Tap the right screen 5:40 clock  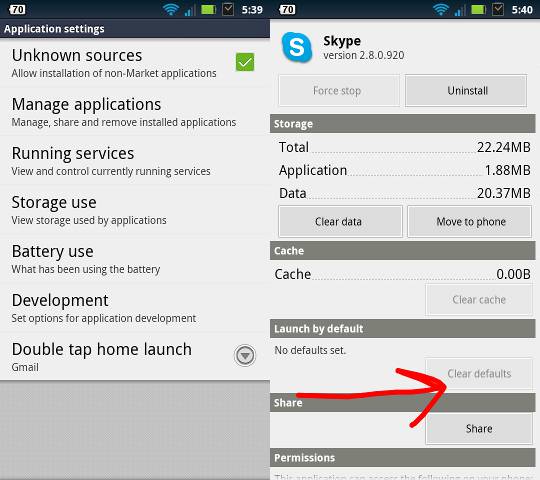point(522,10)
